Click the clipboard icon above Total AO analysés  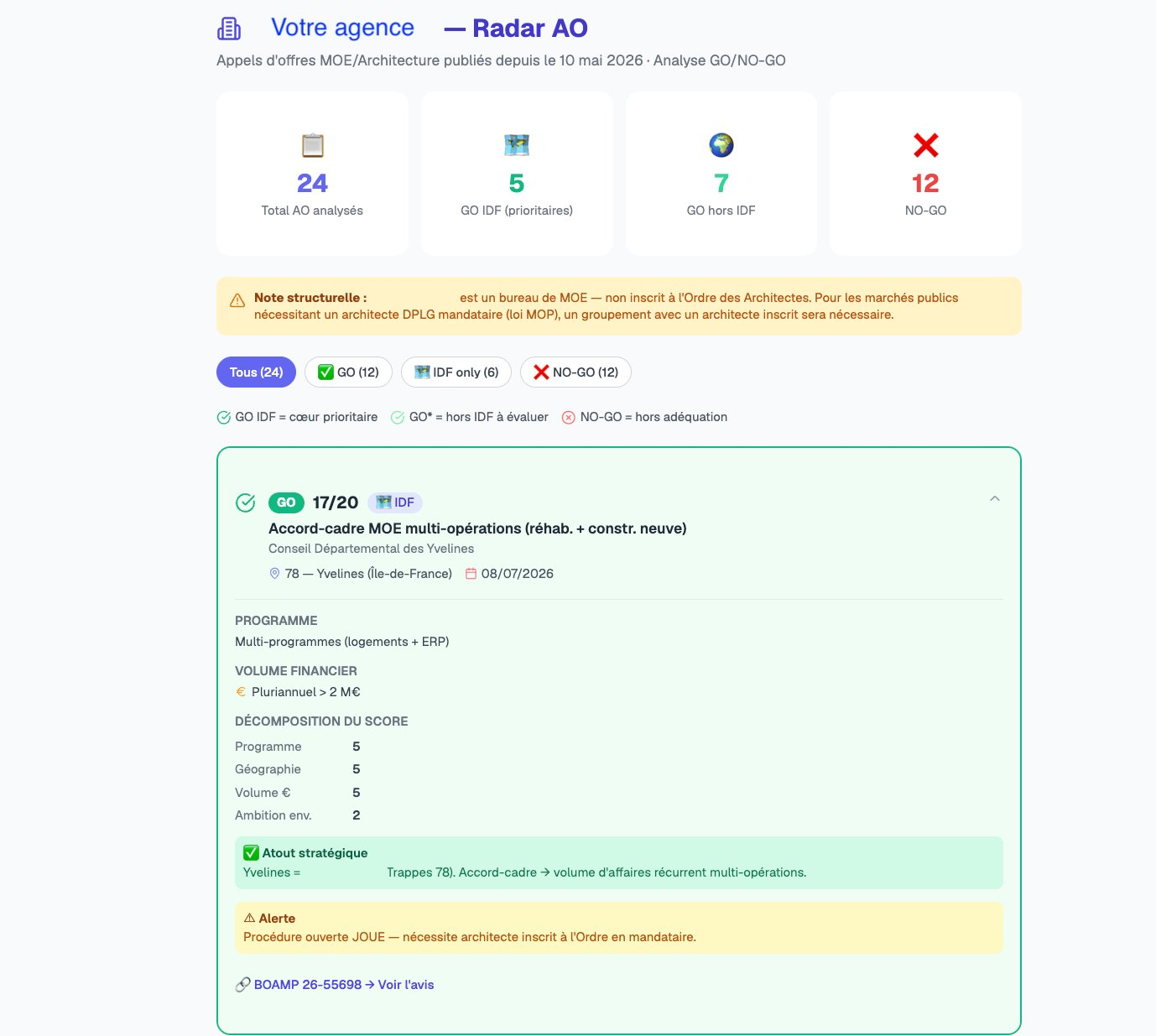click(x=312, y=145)
